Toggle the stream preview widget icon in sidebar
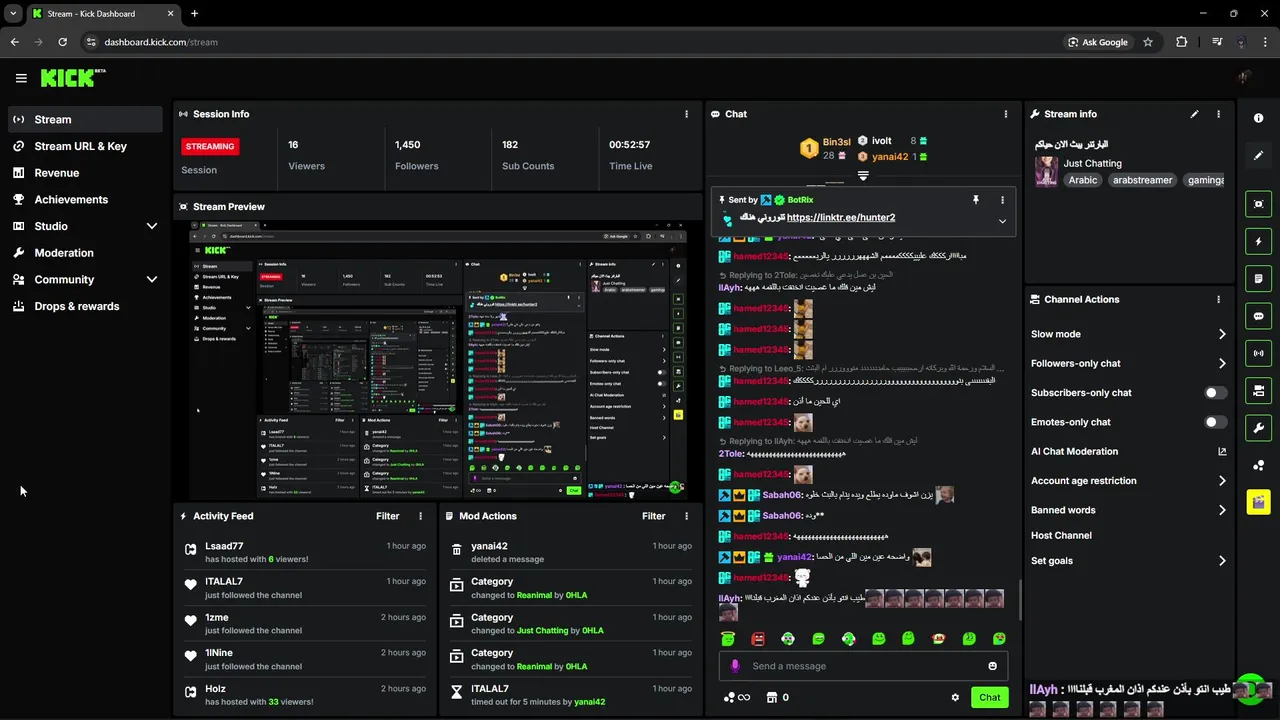1280x720 pixels. coord(1258,204)
